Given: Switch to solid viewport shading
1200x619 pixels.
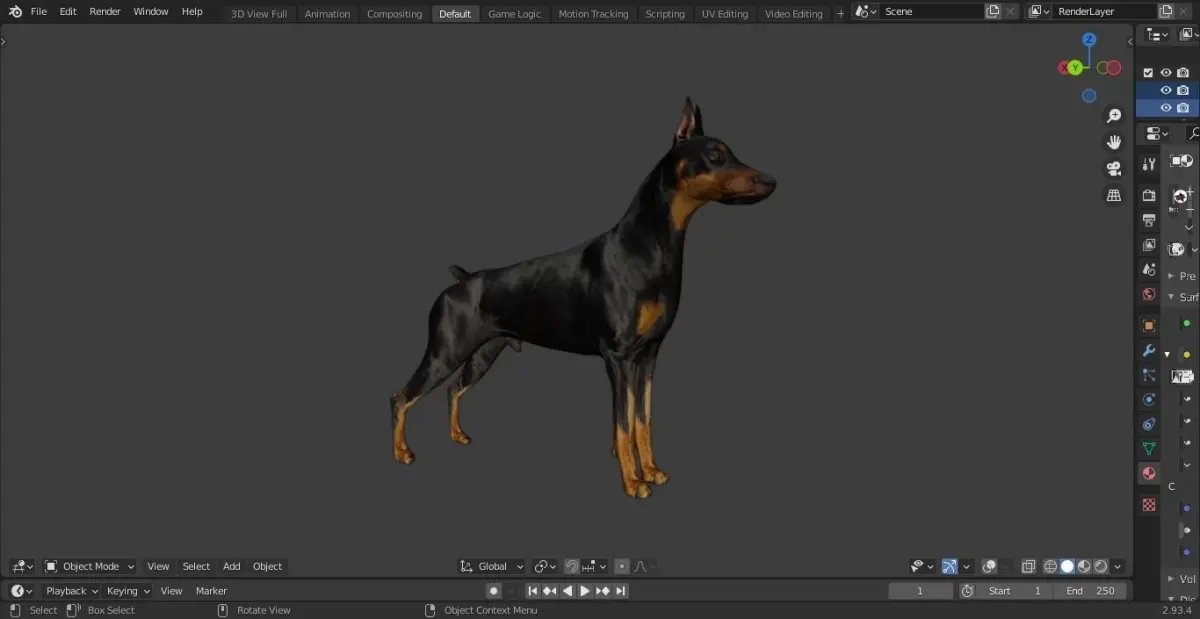Looking at the screenshot, I should tap(1067, 566).
